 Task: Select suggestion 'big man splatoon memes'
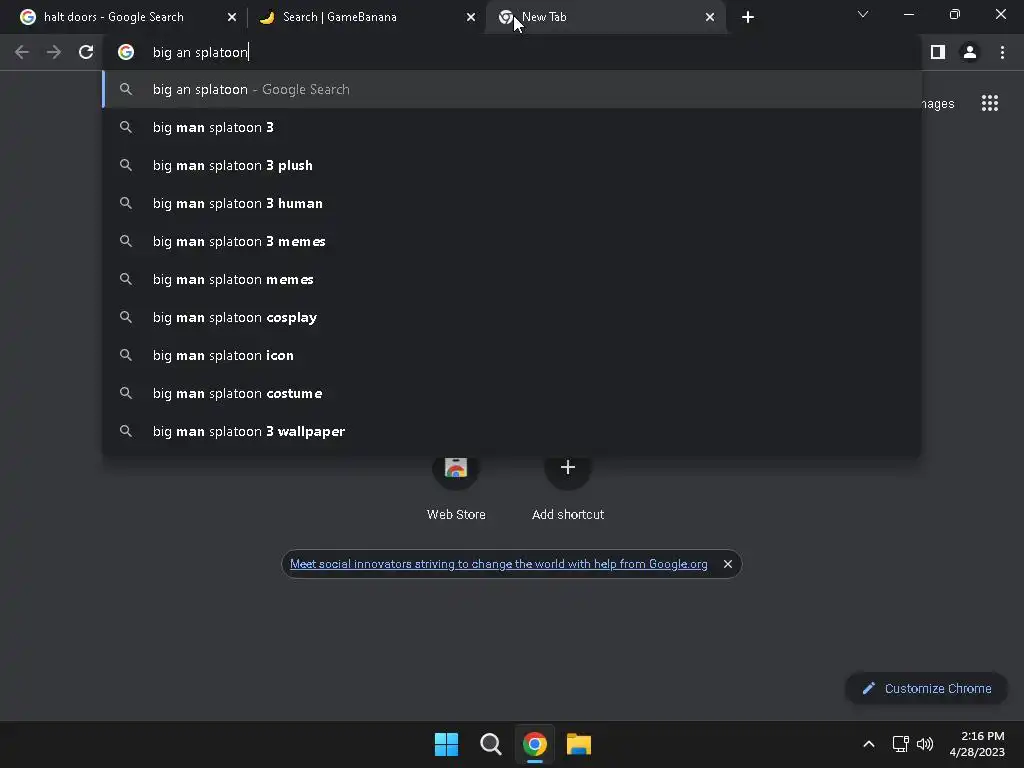[x=512, y=280]
